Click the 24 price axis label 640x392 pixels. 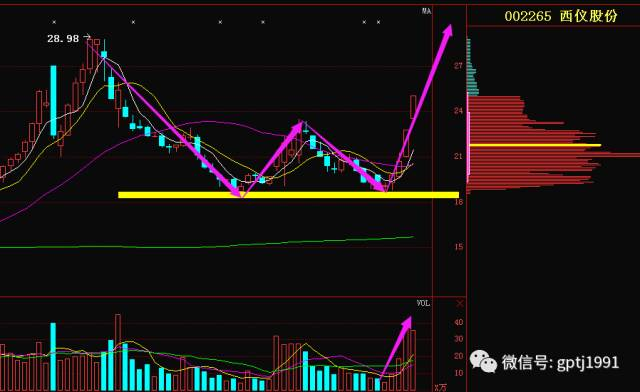point(458,111)
